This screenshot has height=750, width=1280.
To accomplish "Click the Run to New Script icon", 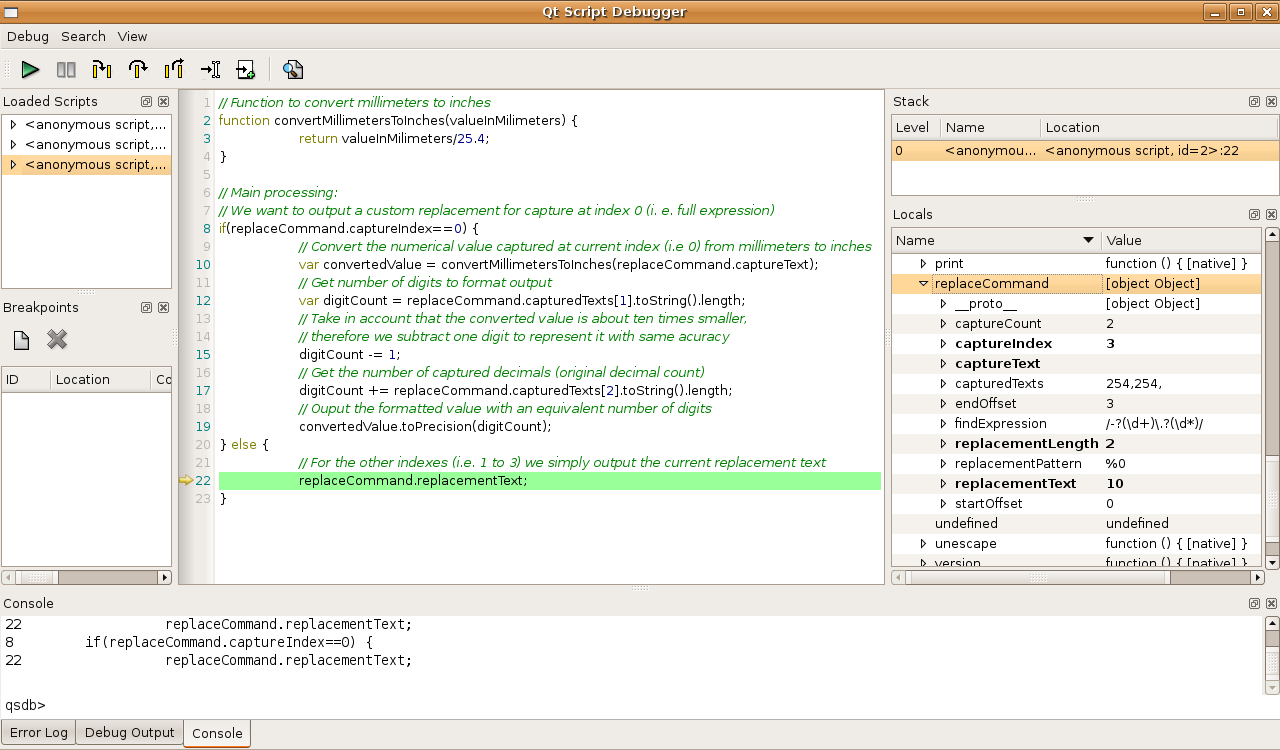I will [246, 70].
